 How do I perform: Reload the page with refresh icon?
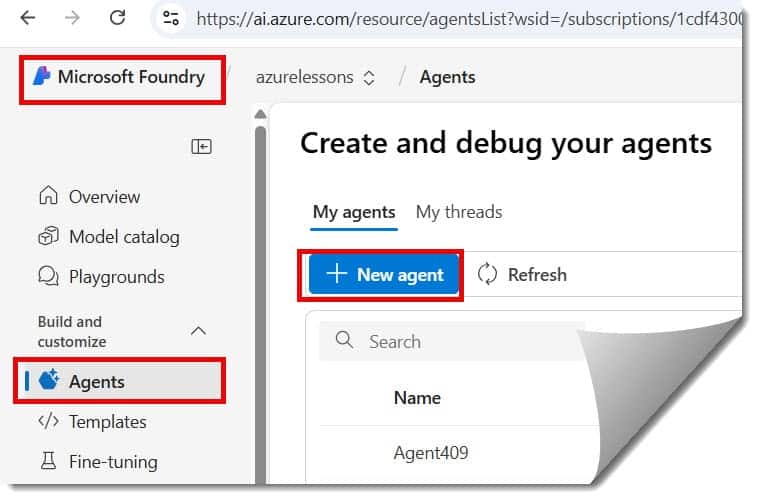coord(117,18)
